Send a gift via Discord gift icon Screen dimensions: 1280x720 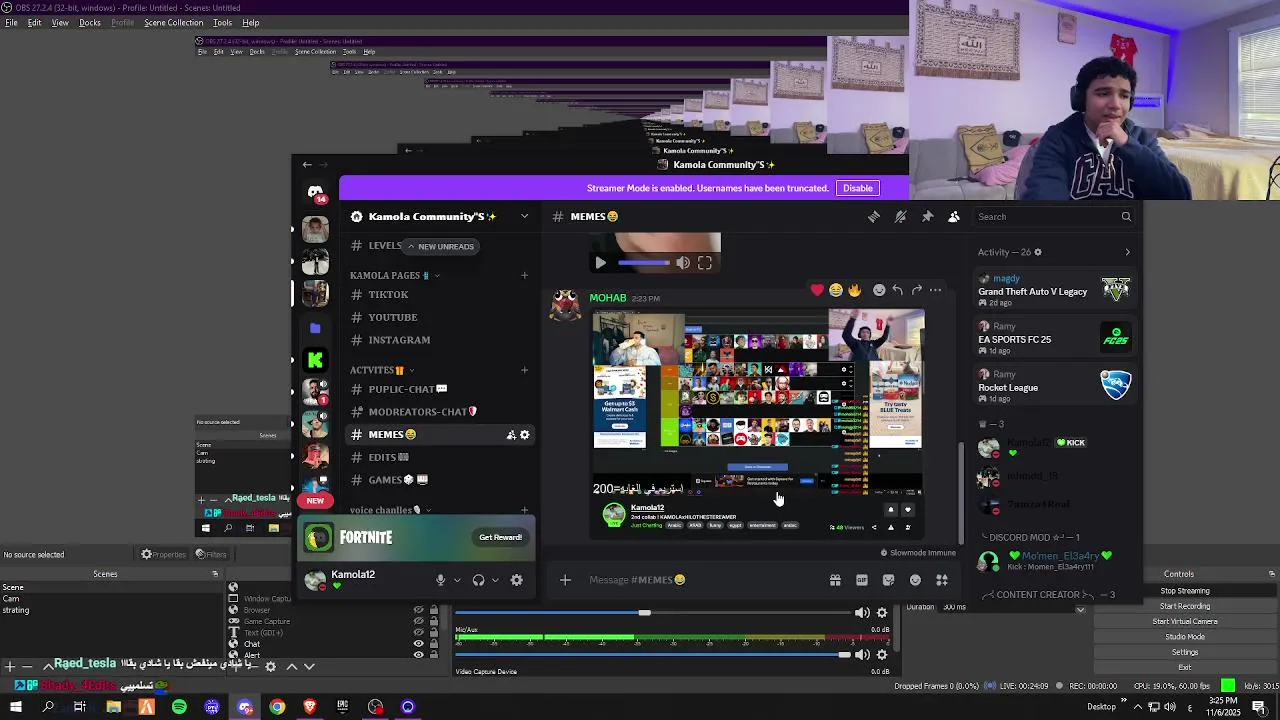(835, 580)
